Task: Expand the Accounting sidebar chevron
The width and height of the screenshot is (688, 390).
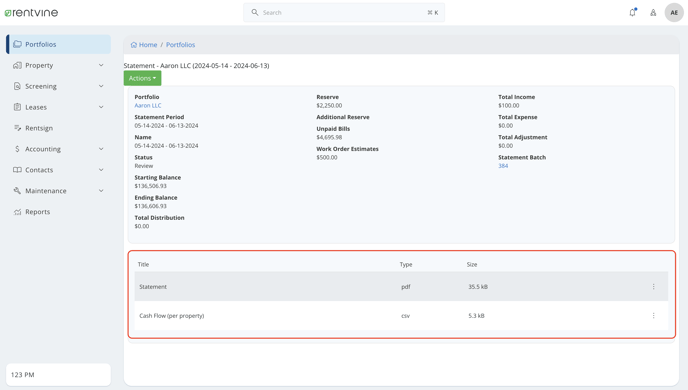Action: coord(101,149)
